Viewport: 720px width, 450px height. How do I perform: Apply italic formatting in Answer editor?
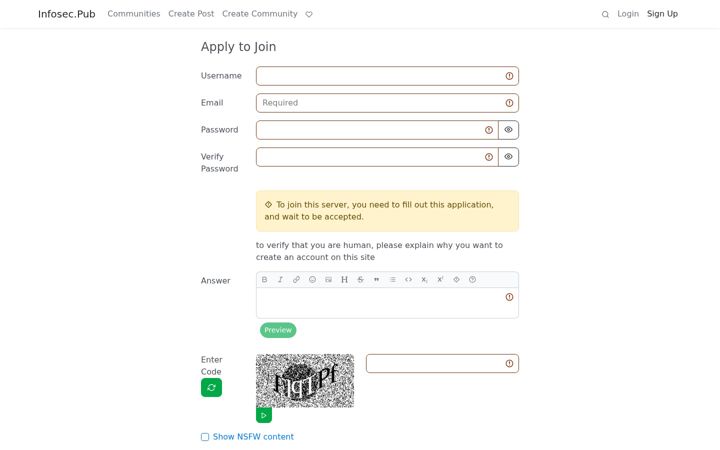[x=281, y=280]
